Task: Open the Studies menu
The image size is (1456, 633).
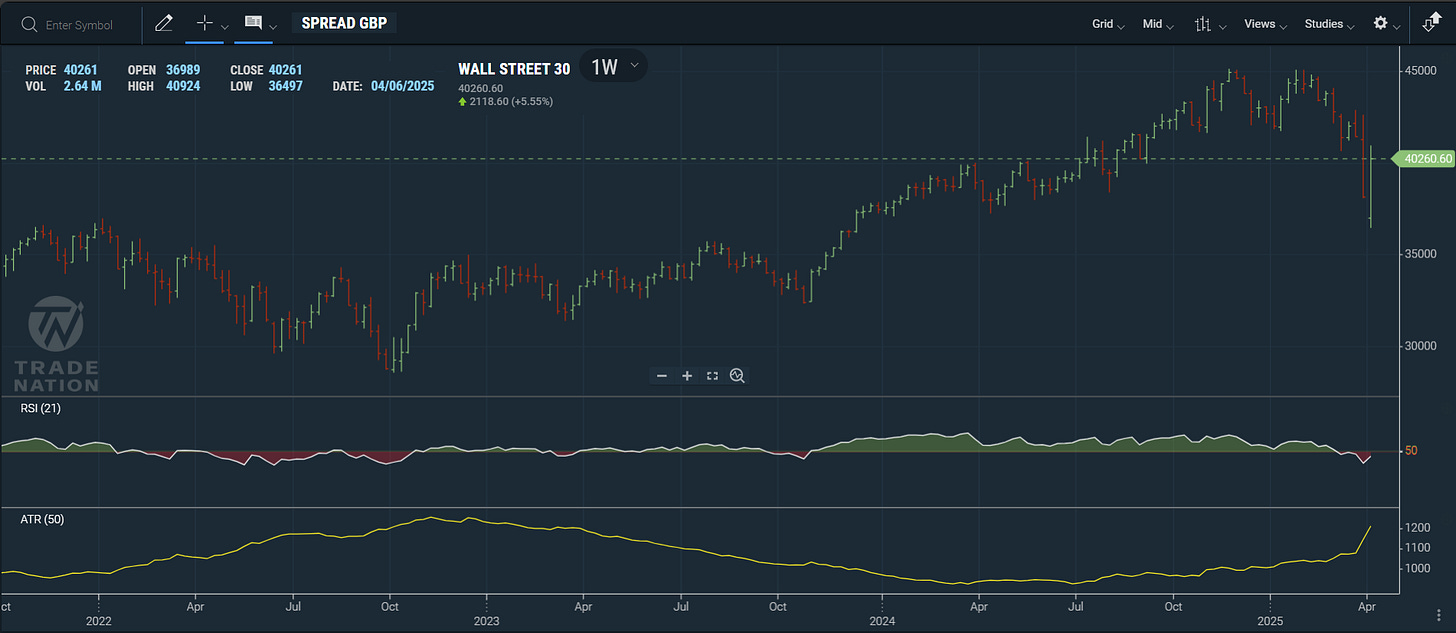Action: coord(1329,24)
